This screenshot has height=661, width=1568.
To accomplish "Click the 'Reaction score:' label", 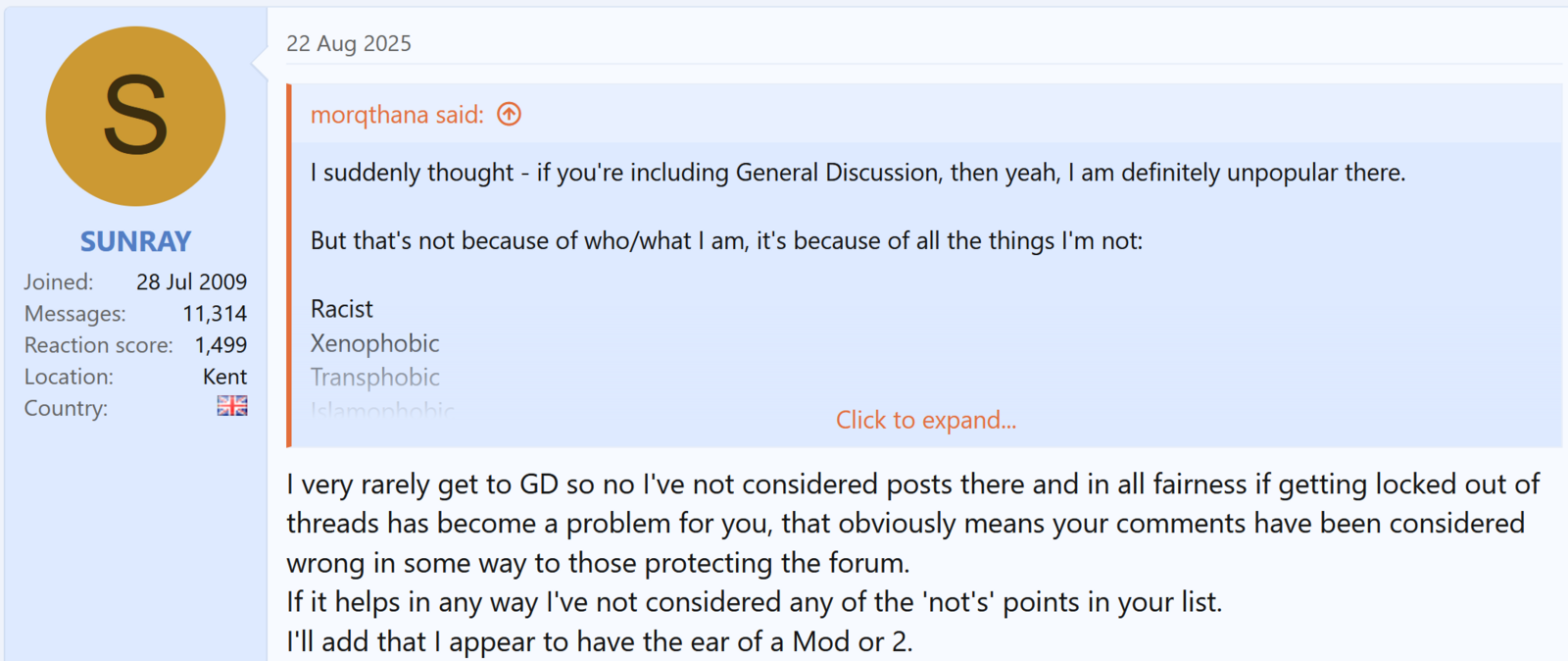I will (99, 345).
